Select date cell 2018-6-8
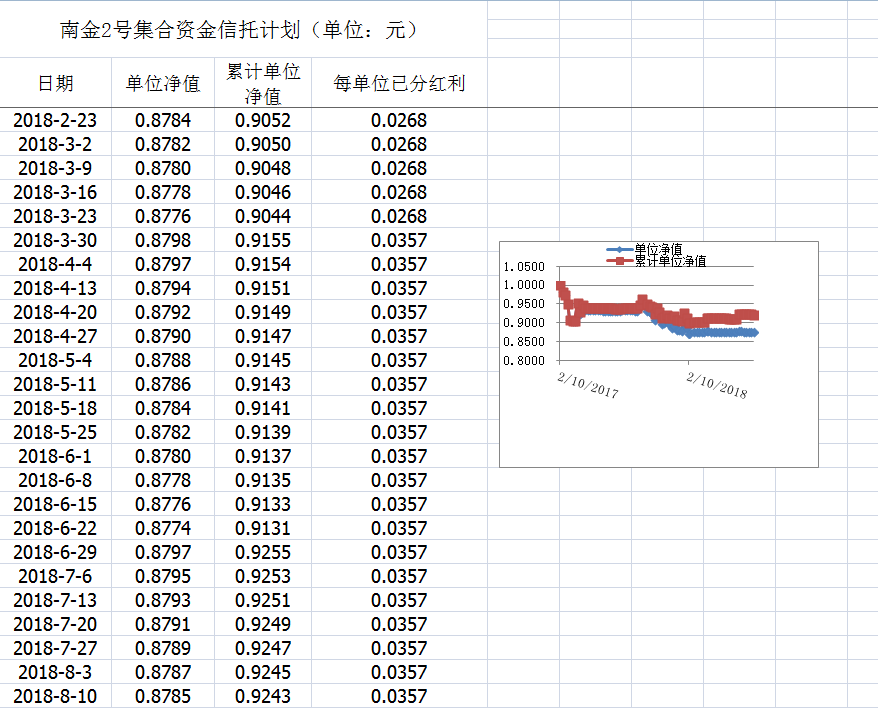Image resolution: width=878 pixels, height=708 pixels. [x=55, y=480]
